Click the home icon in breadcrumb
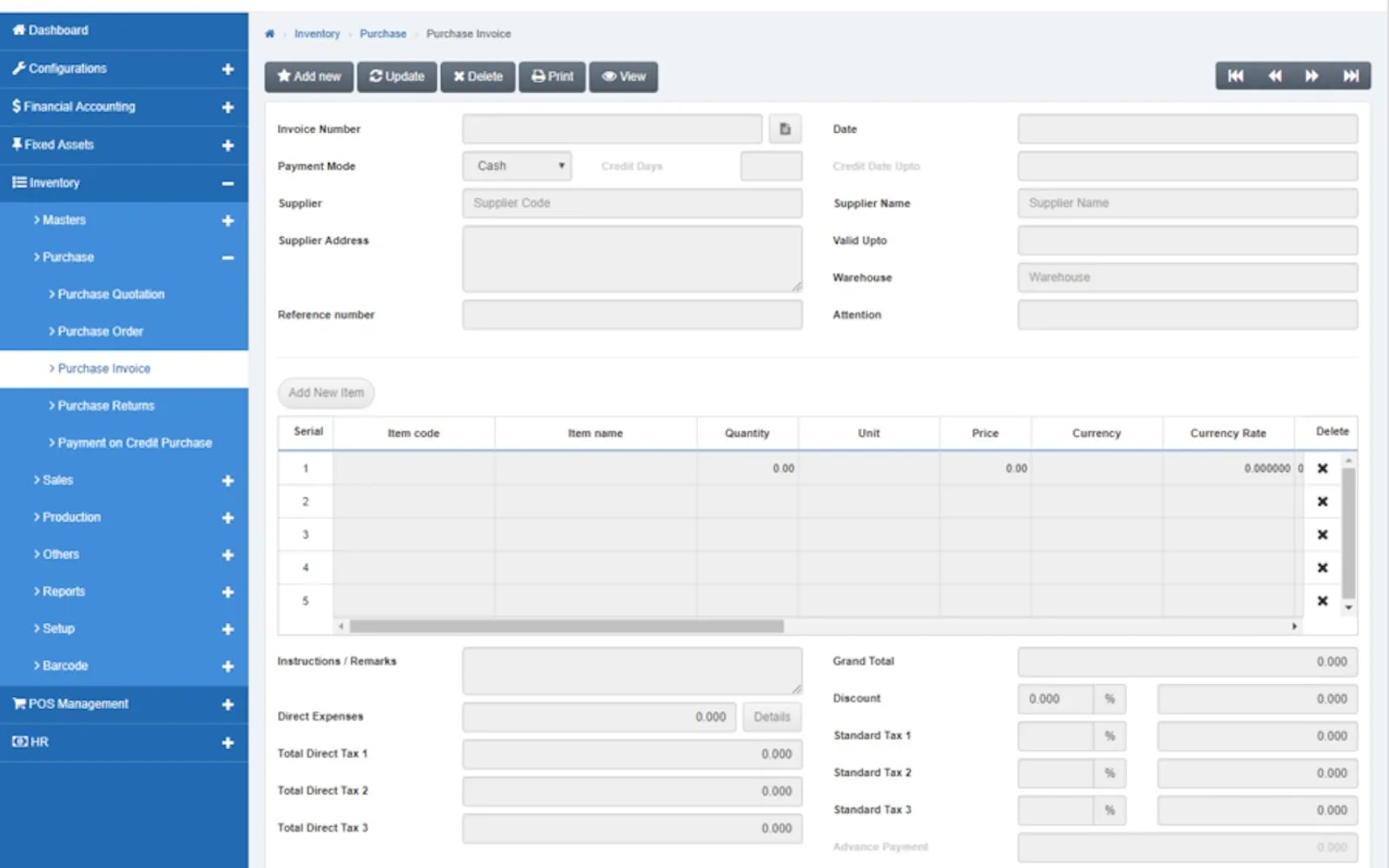1389x868 pixels. pyautogui.click(x=269, y=34)
